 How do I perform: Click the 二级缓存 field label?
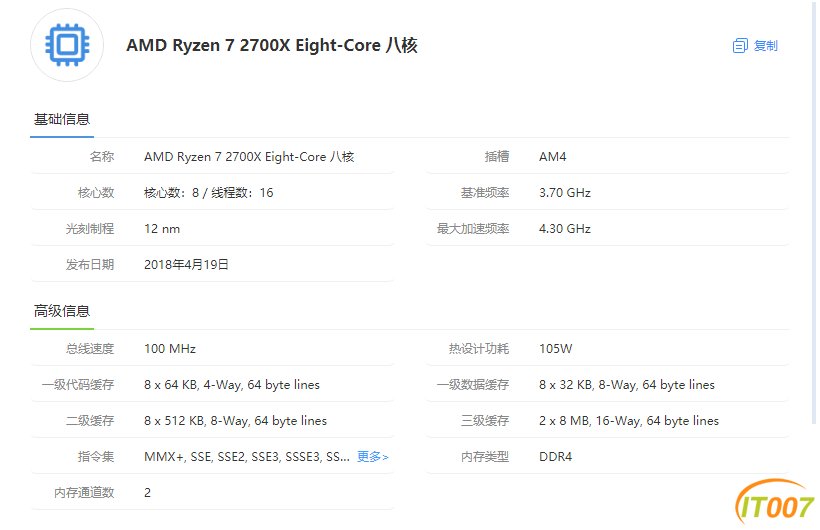tap(90, 421)
